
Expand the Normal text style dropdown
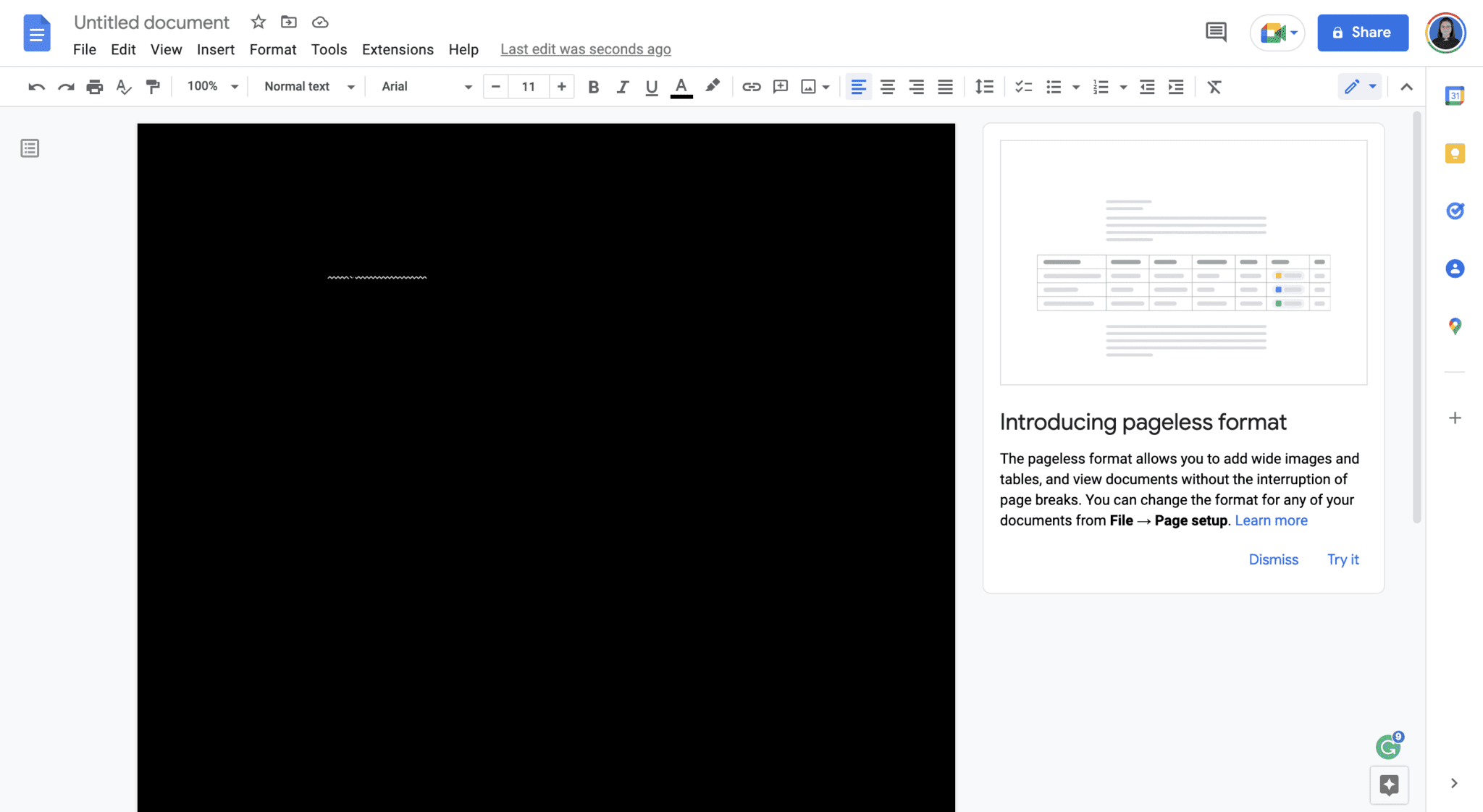click(x=309, y=86)
